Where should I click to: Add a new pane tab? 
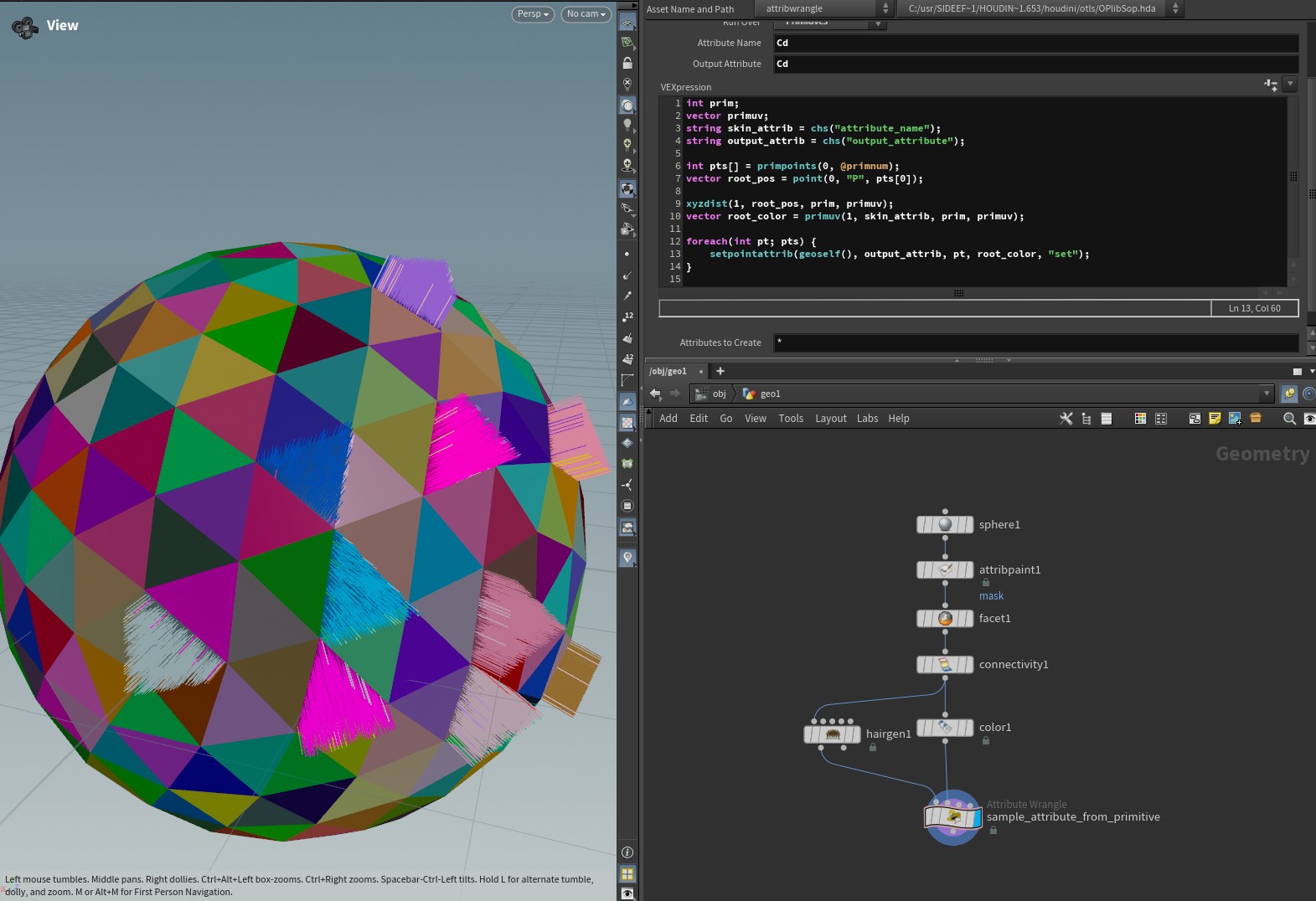point(720,371)
